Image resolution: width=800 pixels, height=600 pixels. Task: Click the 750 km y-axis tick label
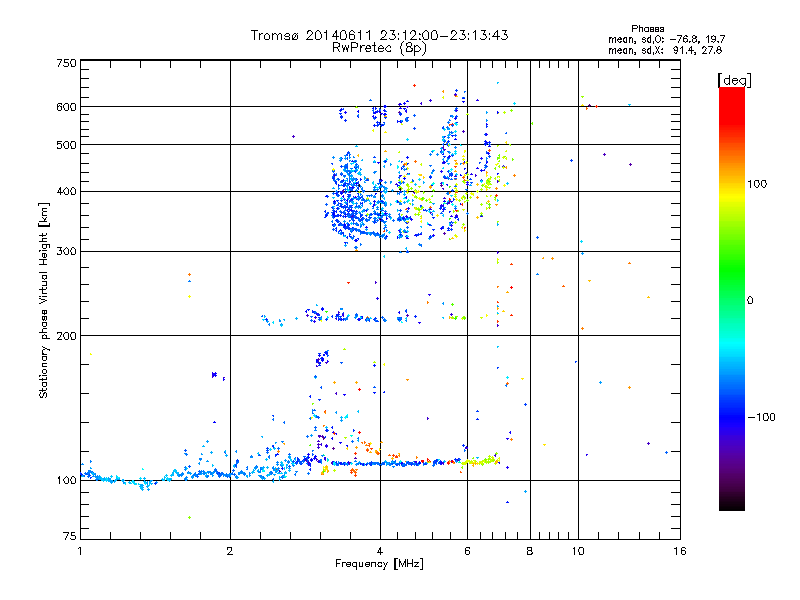coord(66,63)
